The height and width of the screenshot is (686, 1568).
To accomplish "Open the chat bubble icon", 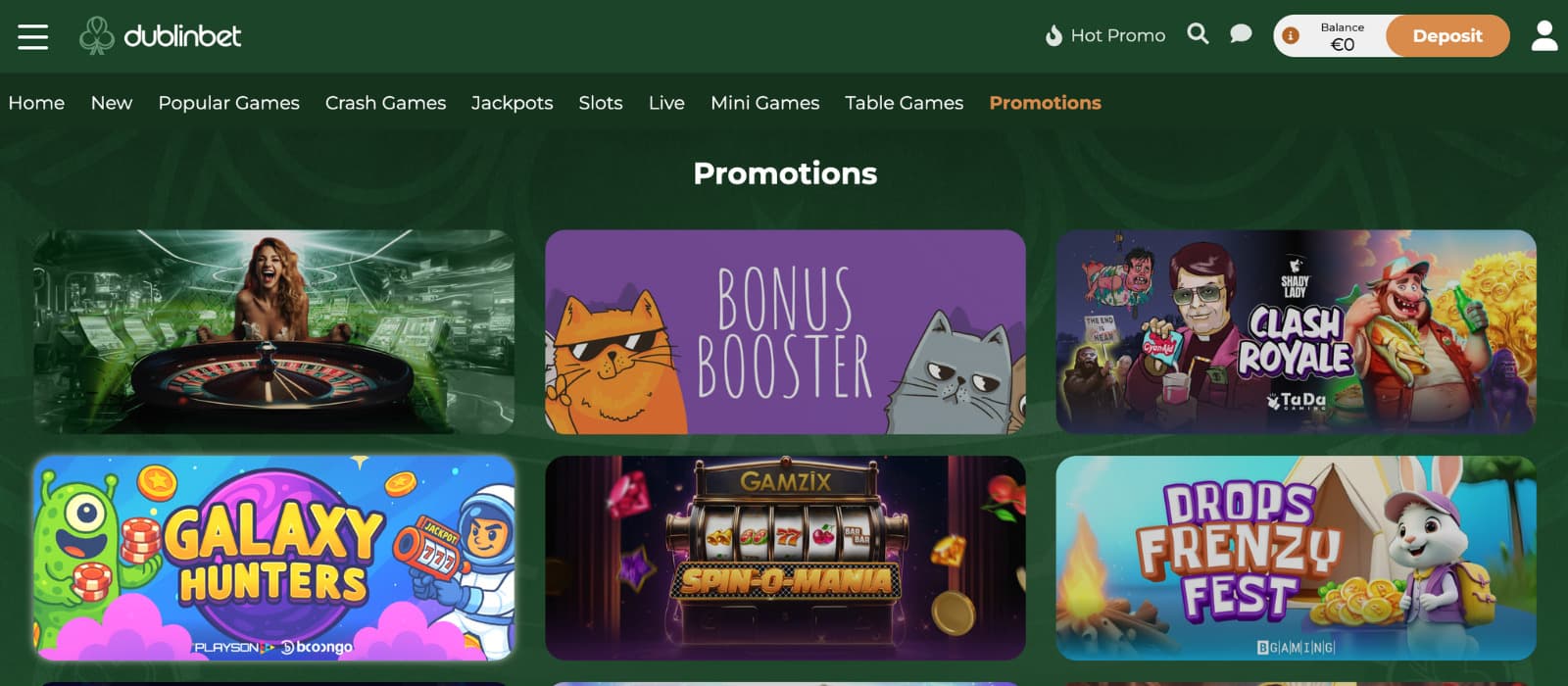I will 1241,34.
